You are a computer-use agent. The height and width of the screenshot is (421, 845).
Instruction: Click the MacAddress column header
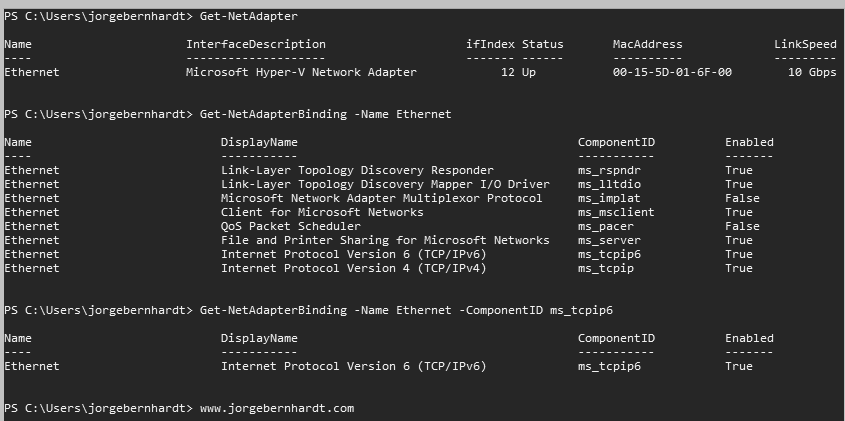tap(647, 44)
